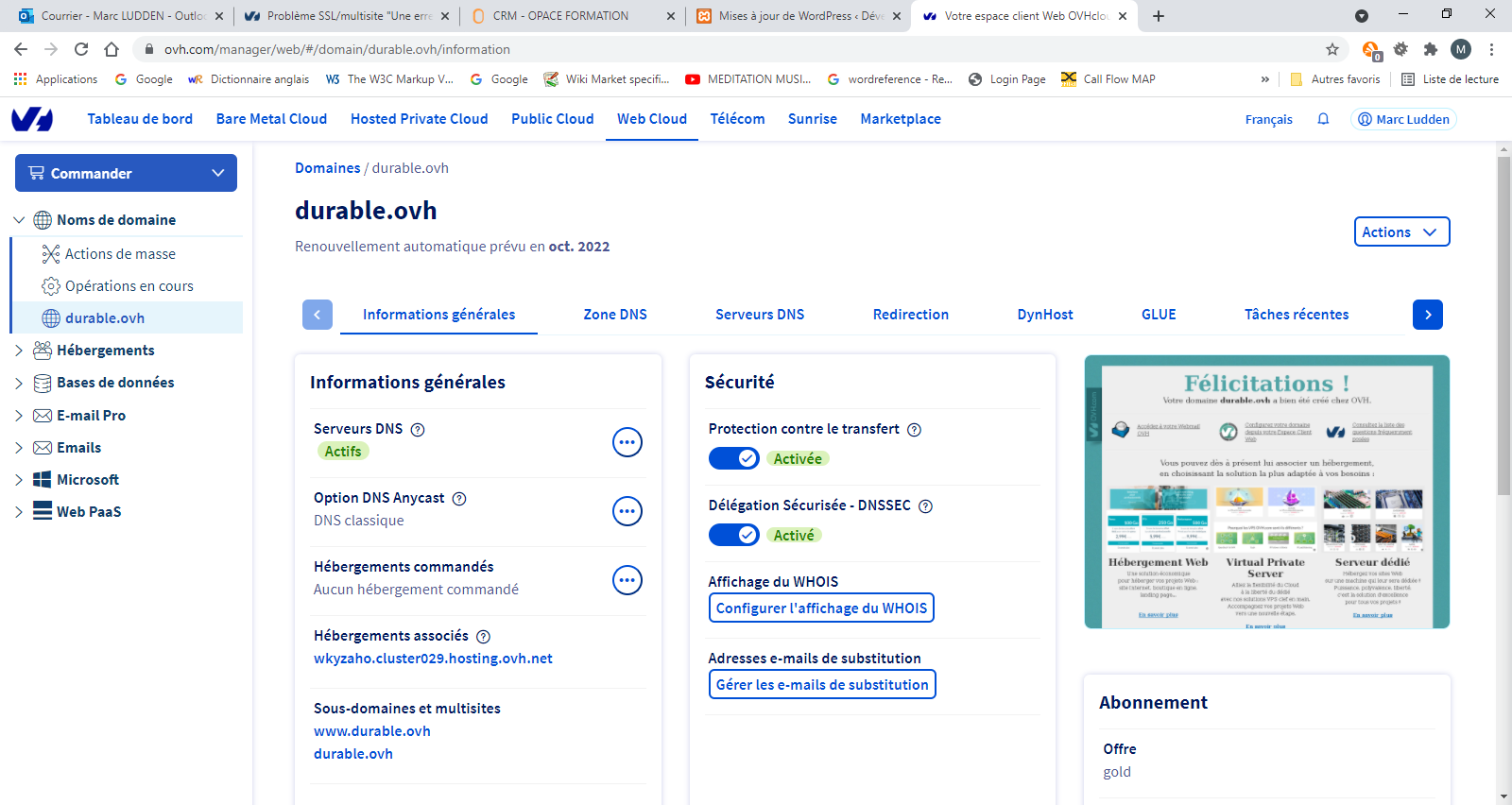Click the Félicitations promotional banner image
Viewport: 1512px width, 805px height.
[x=1266, y=491]
